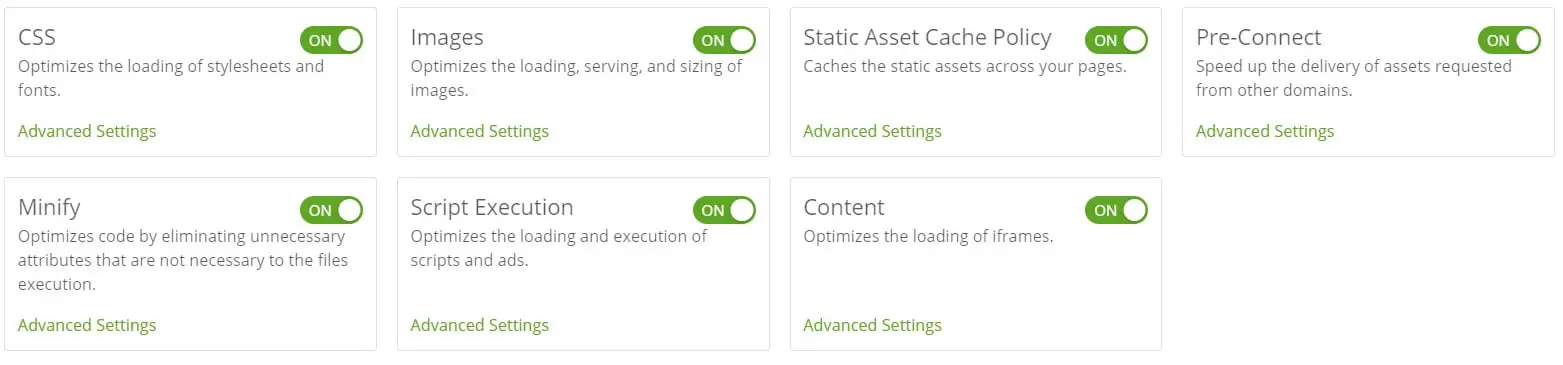
Task: Toggle Static Asset Cache Policy off
Action: click(1116, 40)
